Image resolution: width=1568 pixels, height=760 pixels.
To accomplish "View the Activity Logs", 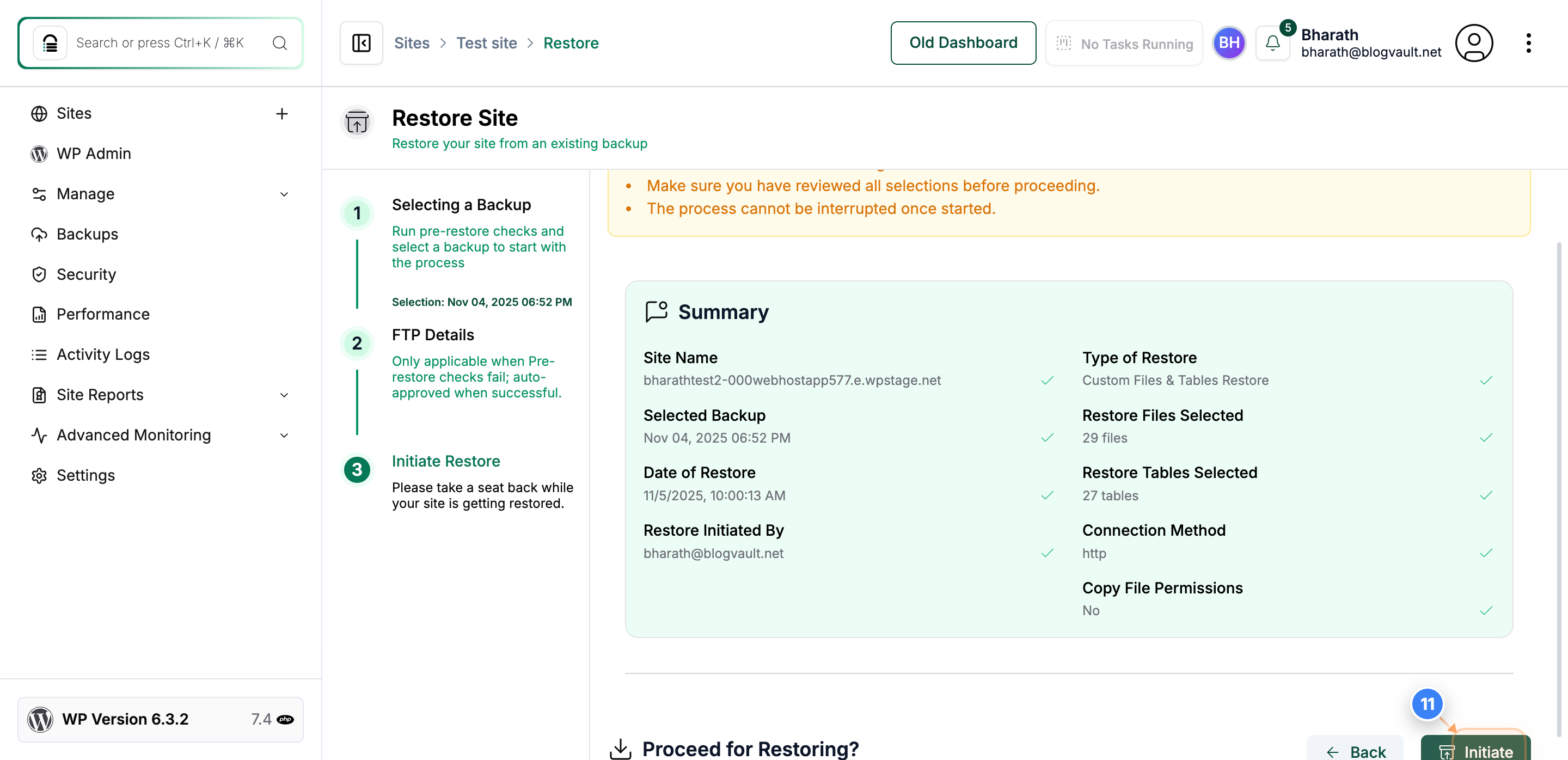I will pos(102,354).
